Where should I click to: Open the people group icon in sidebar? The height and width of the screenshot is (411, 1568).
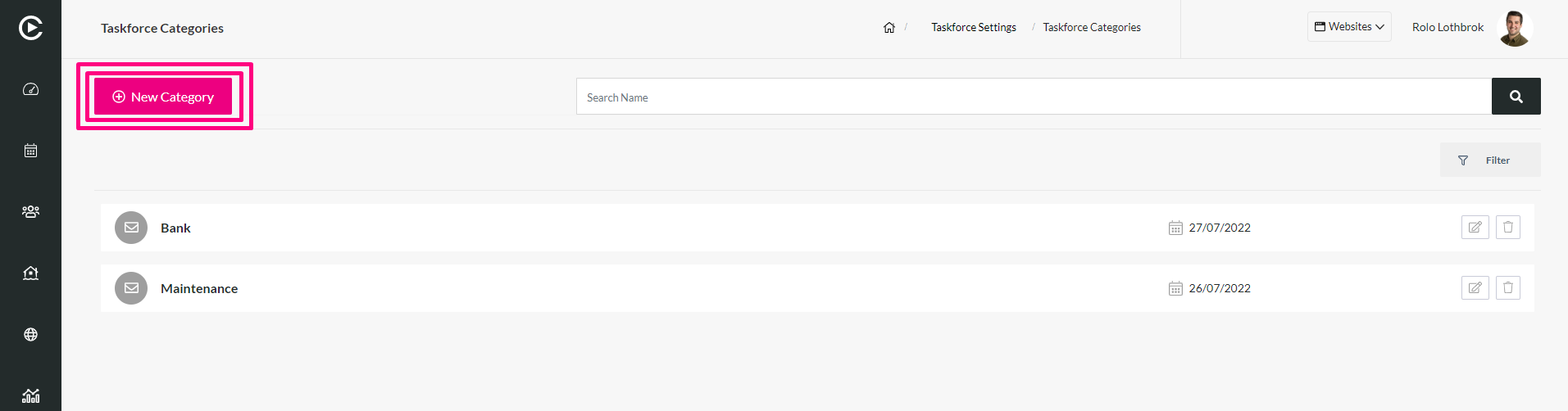[30, 212]
